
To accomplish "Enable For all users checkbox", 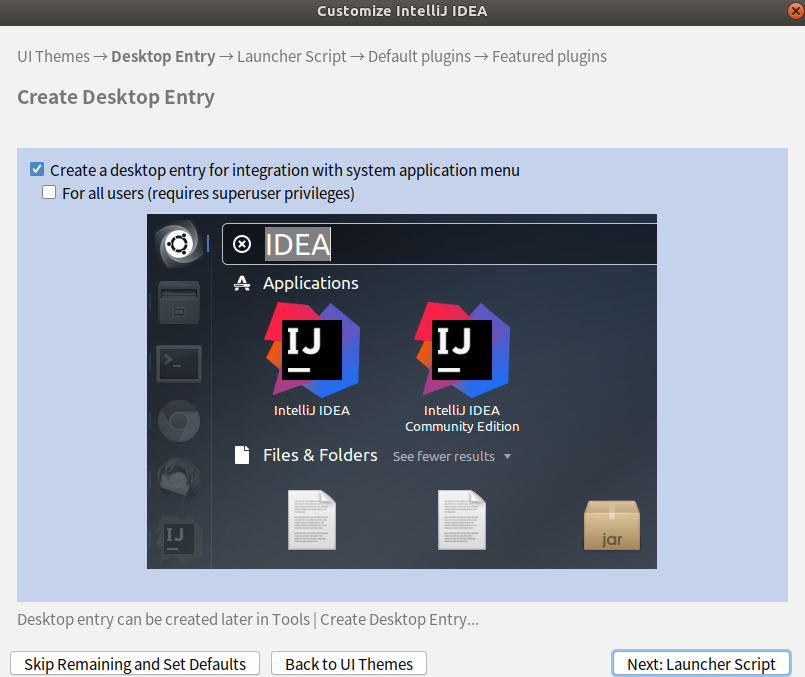I will click(49, 192).
